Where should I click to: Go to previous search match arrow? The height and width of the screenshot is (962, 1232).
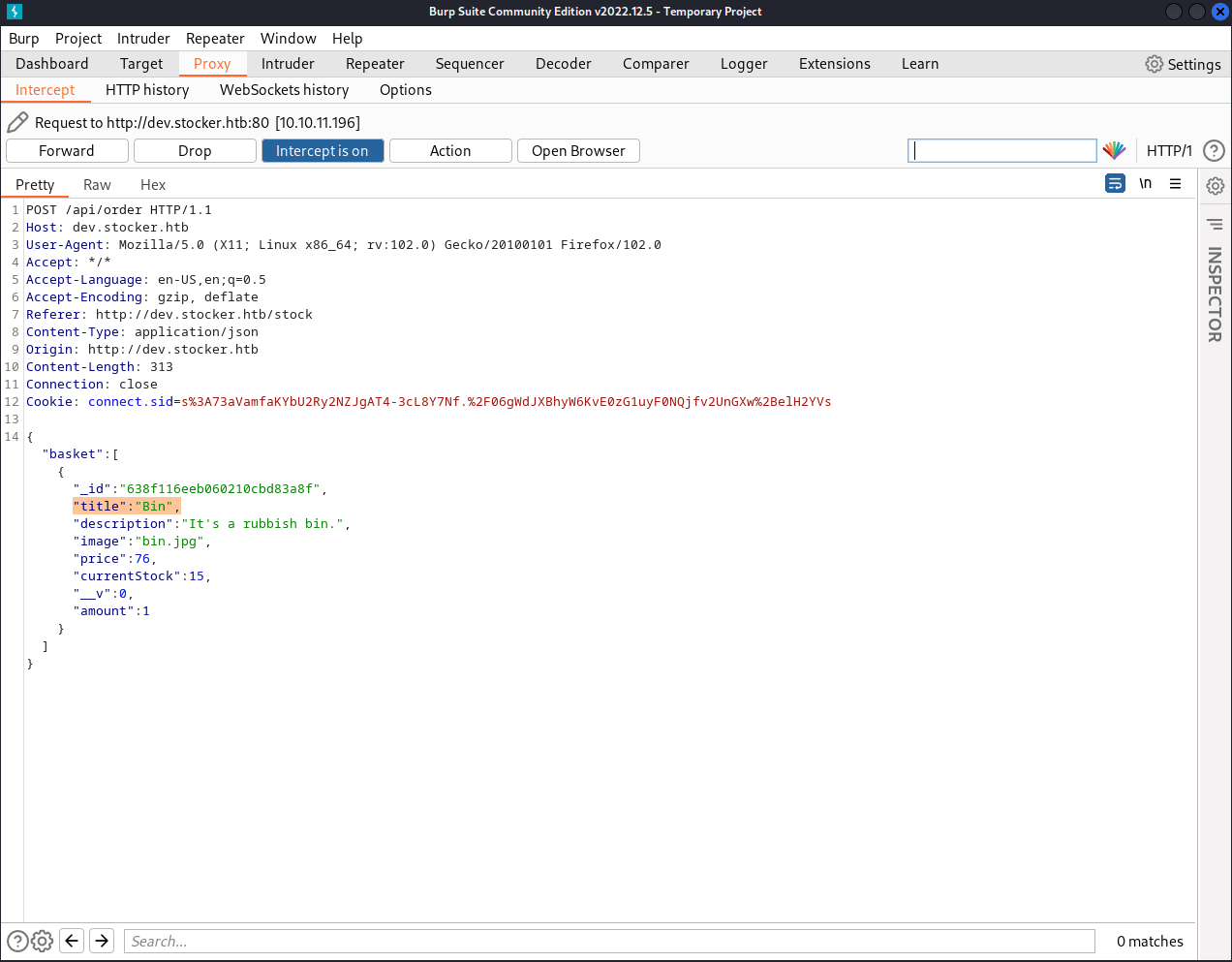click(x=72, y=941)
